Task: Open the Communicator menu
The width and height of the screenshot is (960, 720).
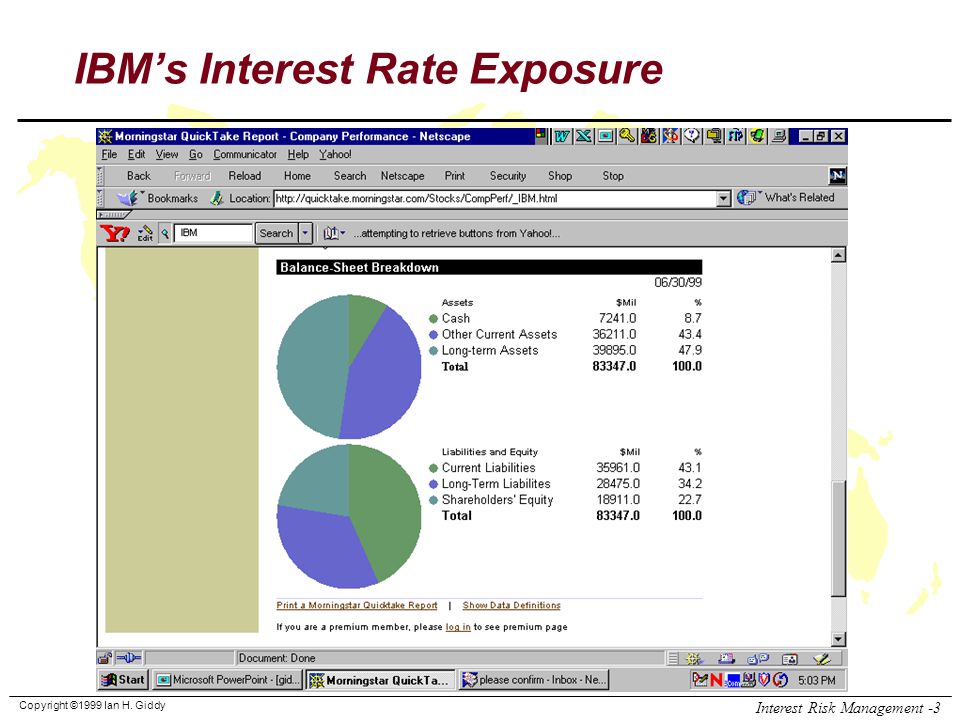Action: (245, 154)
